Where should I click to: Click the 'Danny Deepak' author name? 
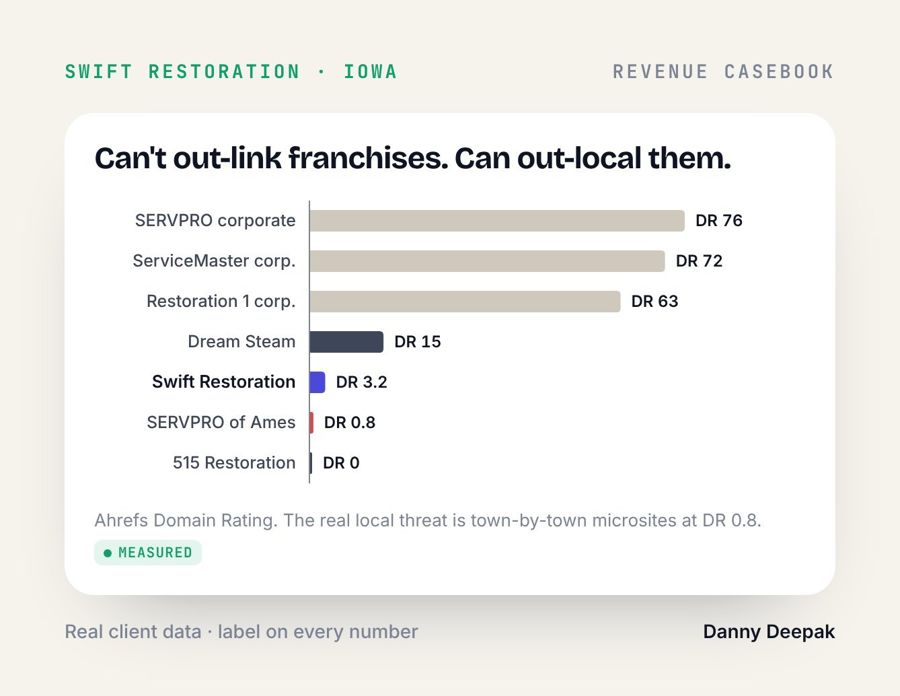769,632
